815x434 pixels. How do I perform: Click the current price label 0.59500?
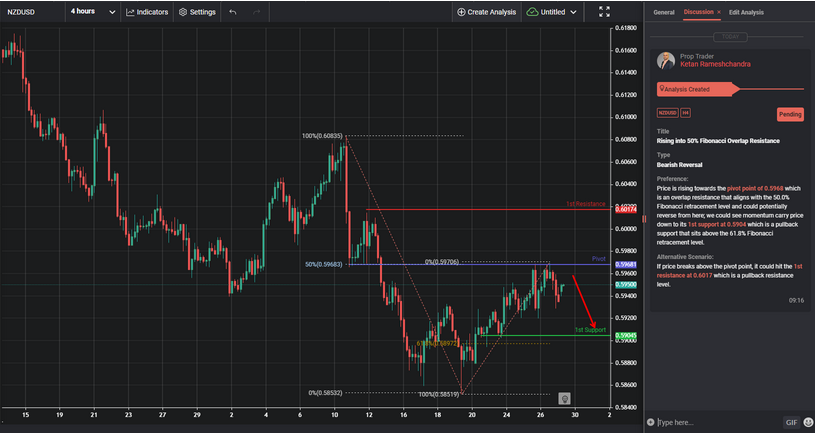625,285
